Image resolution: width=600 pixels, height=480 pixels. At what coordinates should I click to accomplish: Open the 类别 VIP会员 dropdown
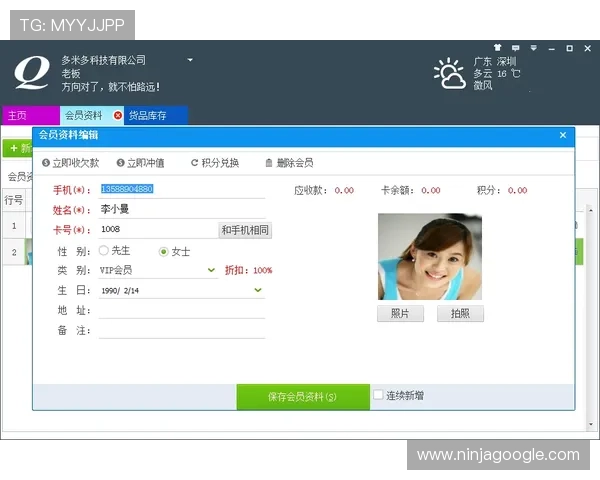211,270
